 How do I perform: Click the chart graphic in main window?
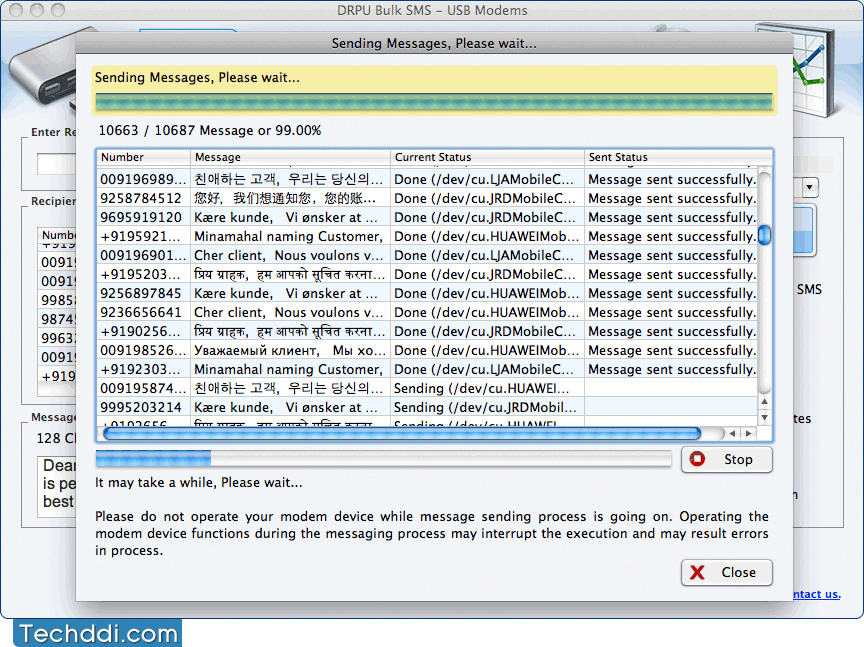(x=813, y=69)
